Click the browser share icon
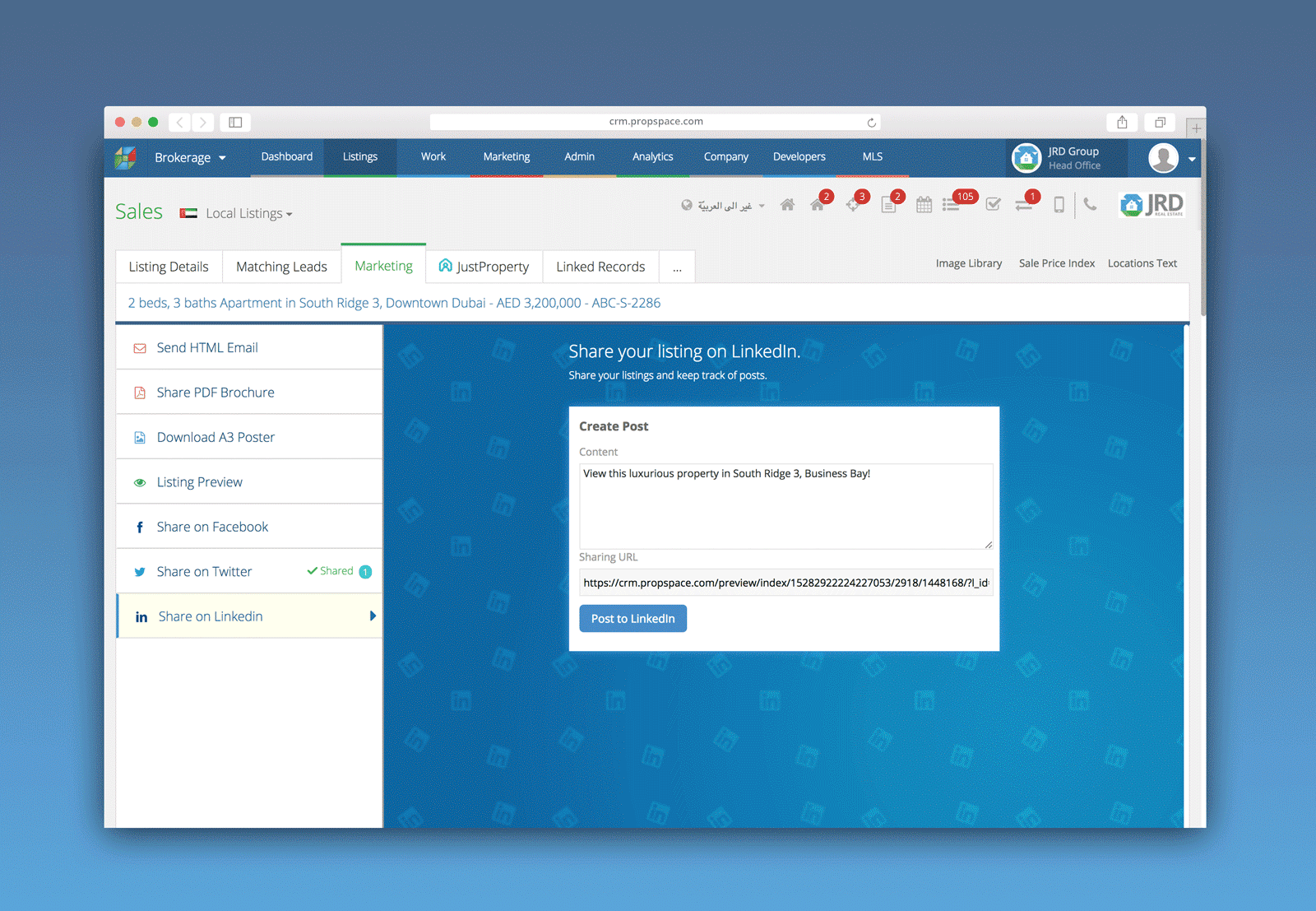This screenshot has height=911, width=1316. [1122, 123]
